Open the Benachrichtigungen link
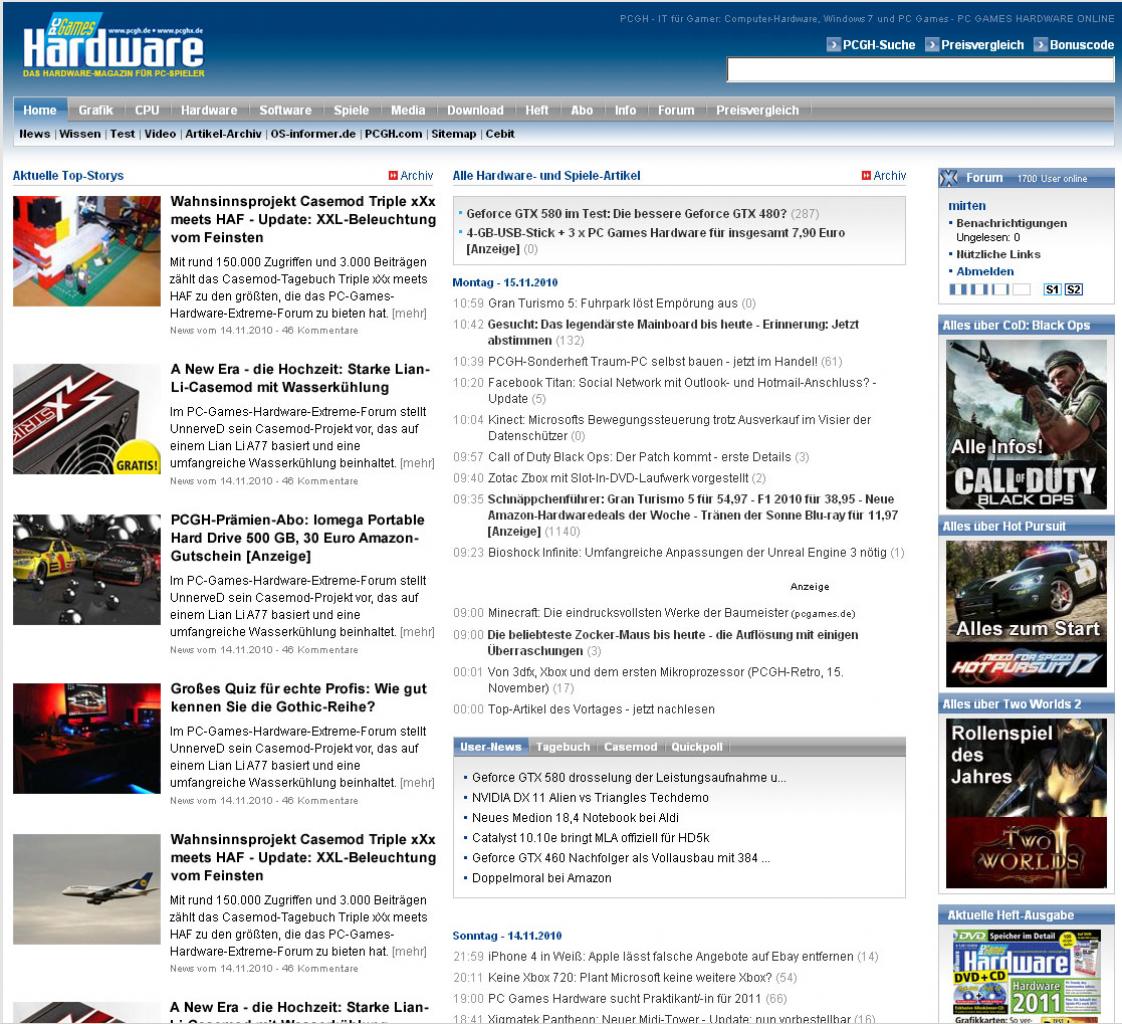1122x1024 pixels. tap(1011, 223)
